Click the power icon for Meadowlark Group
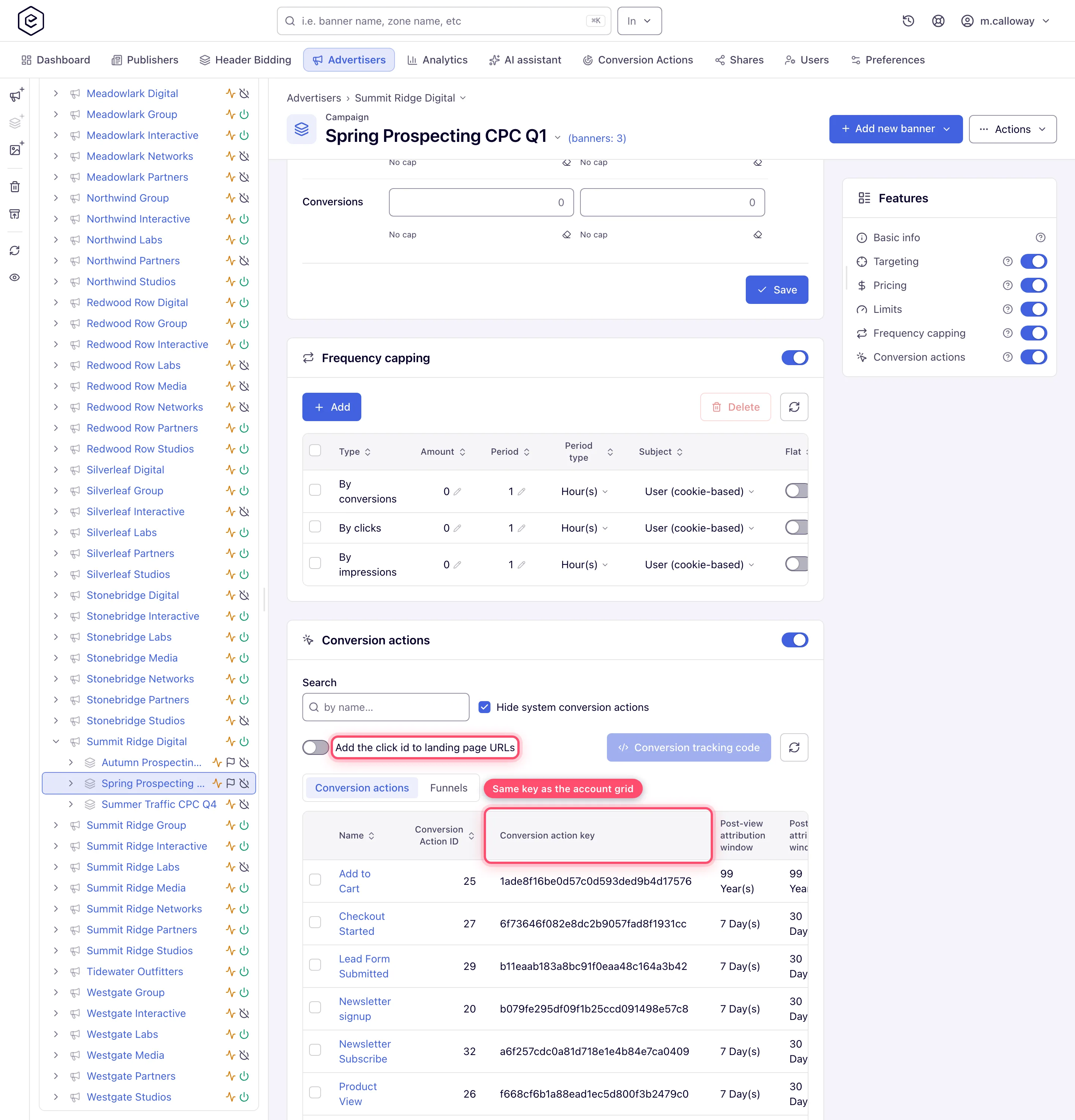Image resolution: width=1075 pixels, height=1120 pixels. (244, 114)
